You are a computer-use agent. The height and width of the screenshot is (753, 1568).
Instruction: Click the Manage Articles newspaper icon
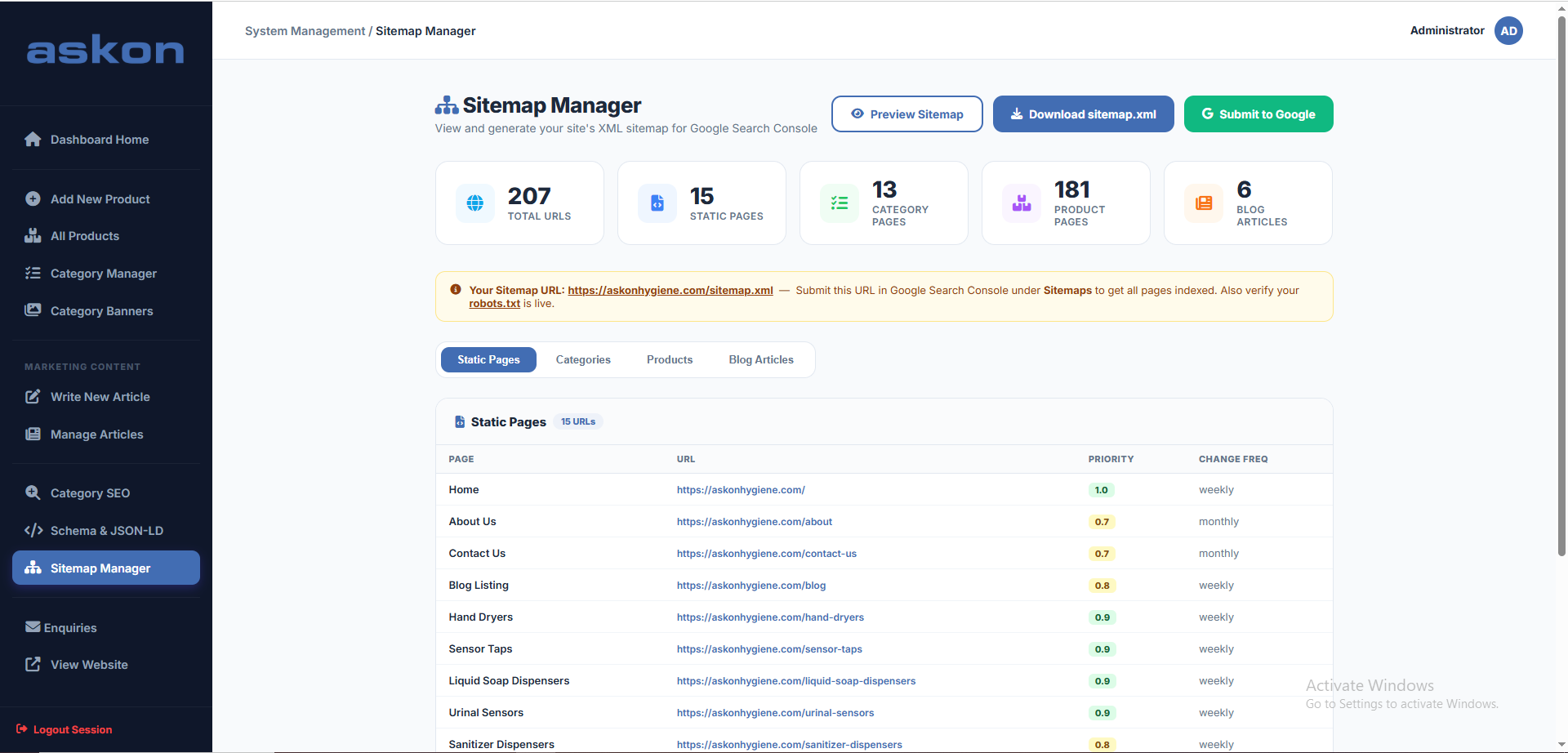(x=33, y=434)
